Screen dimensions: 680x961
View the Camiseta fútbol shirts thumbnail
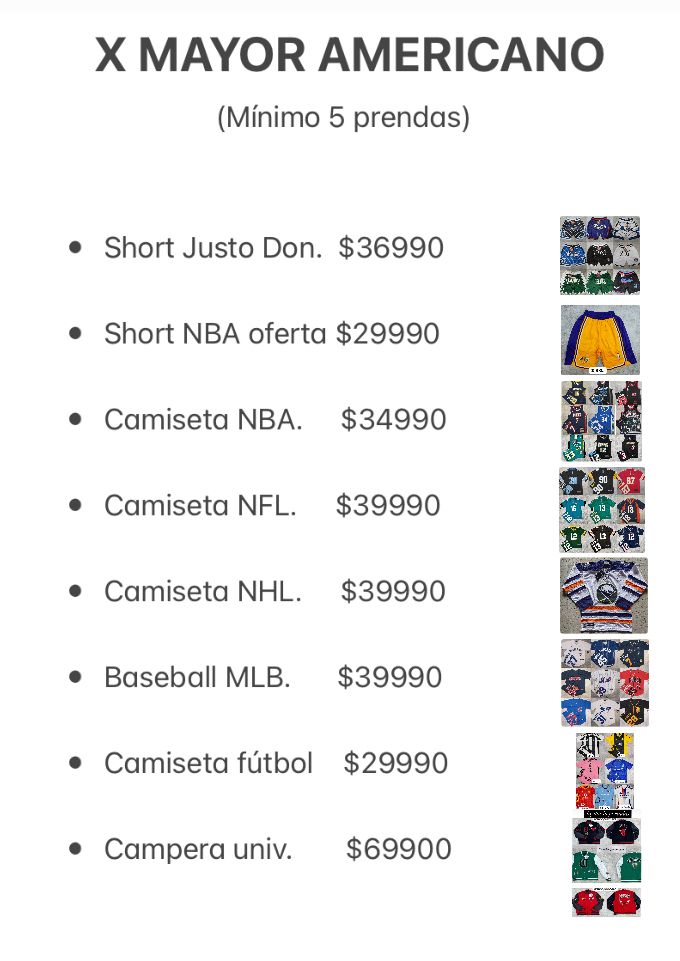604,771
